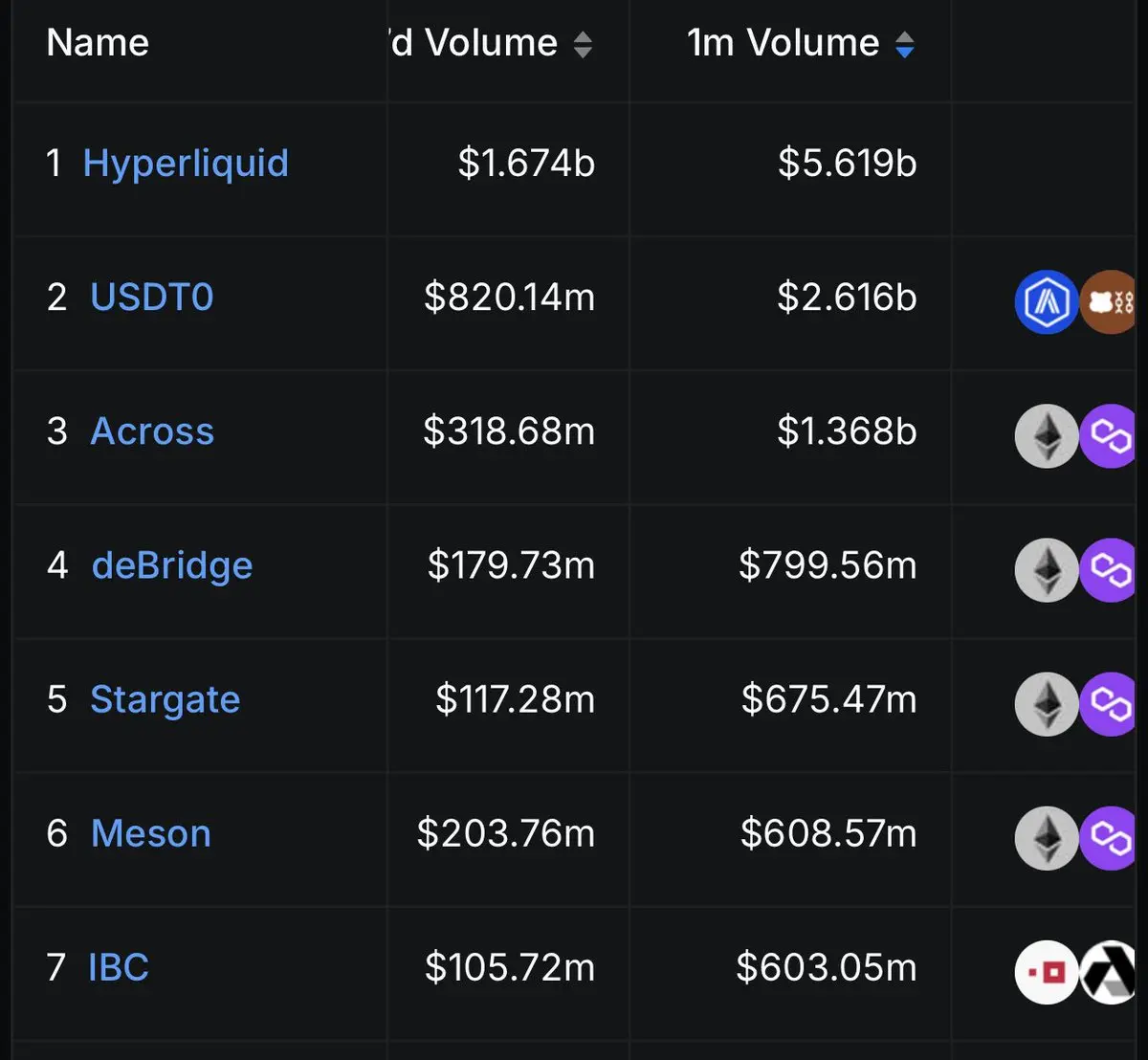Select USDT0's $820.14m volume cell
The height and width of the screenshot is (1060, 1148).
point(510,298)
